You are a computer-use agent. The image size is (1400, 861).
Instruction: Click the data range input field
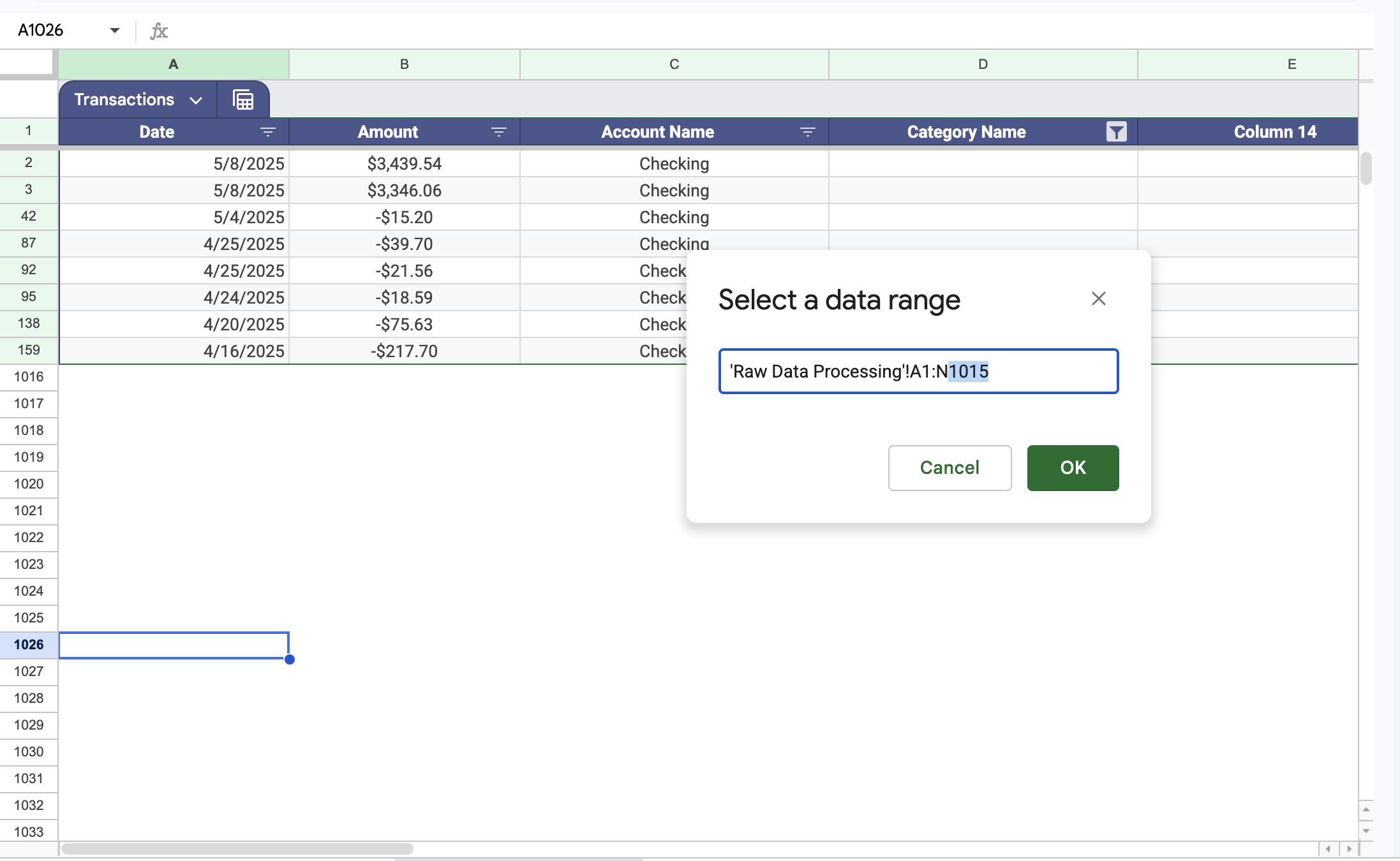click(x=918, y=371)
